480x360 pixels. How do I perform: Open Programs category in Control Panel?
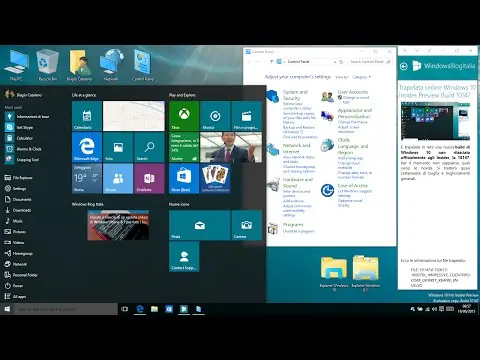point(293,225)
